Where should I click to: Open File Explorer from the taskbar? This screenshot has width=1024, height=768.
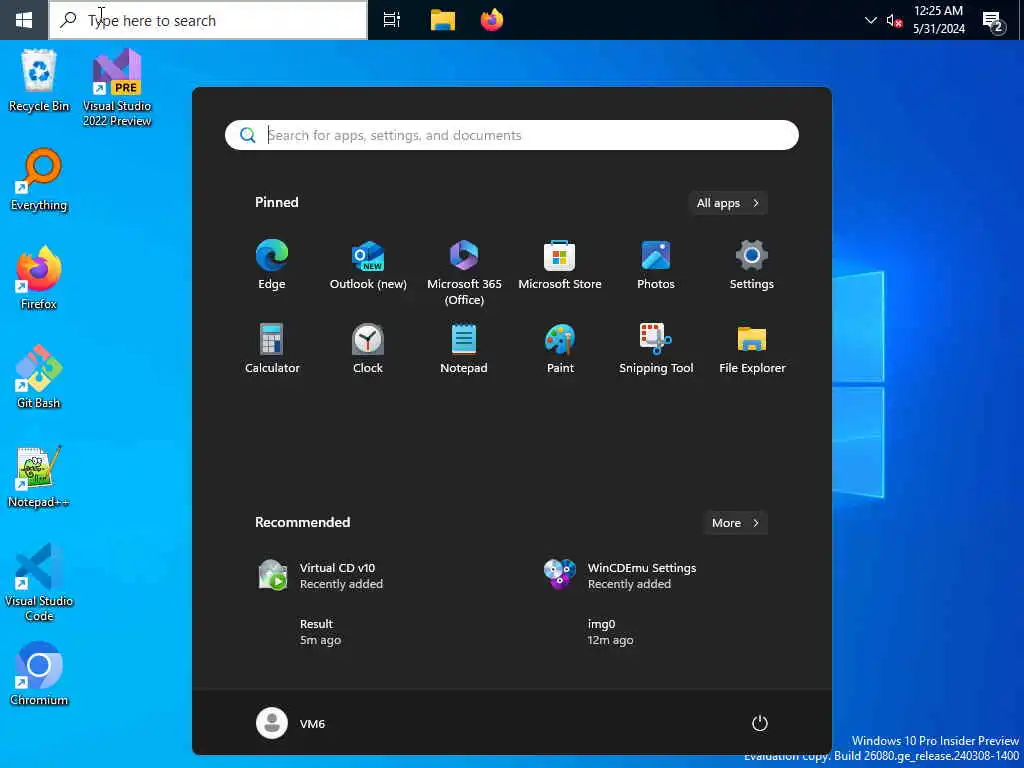coord(442,20)
